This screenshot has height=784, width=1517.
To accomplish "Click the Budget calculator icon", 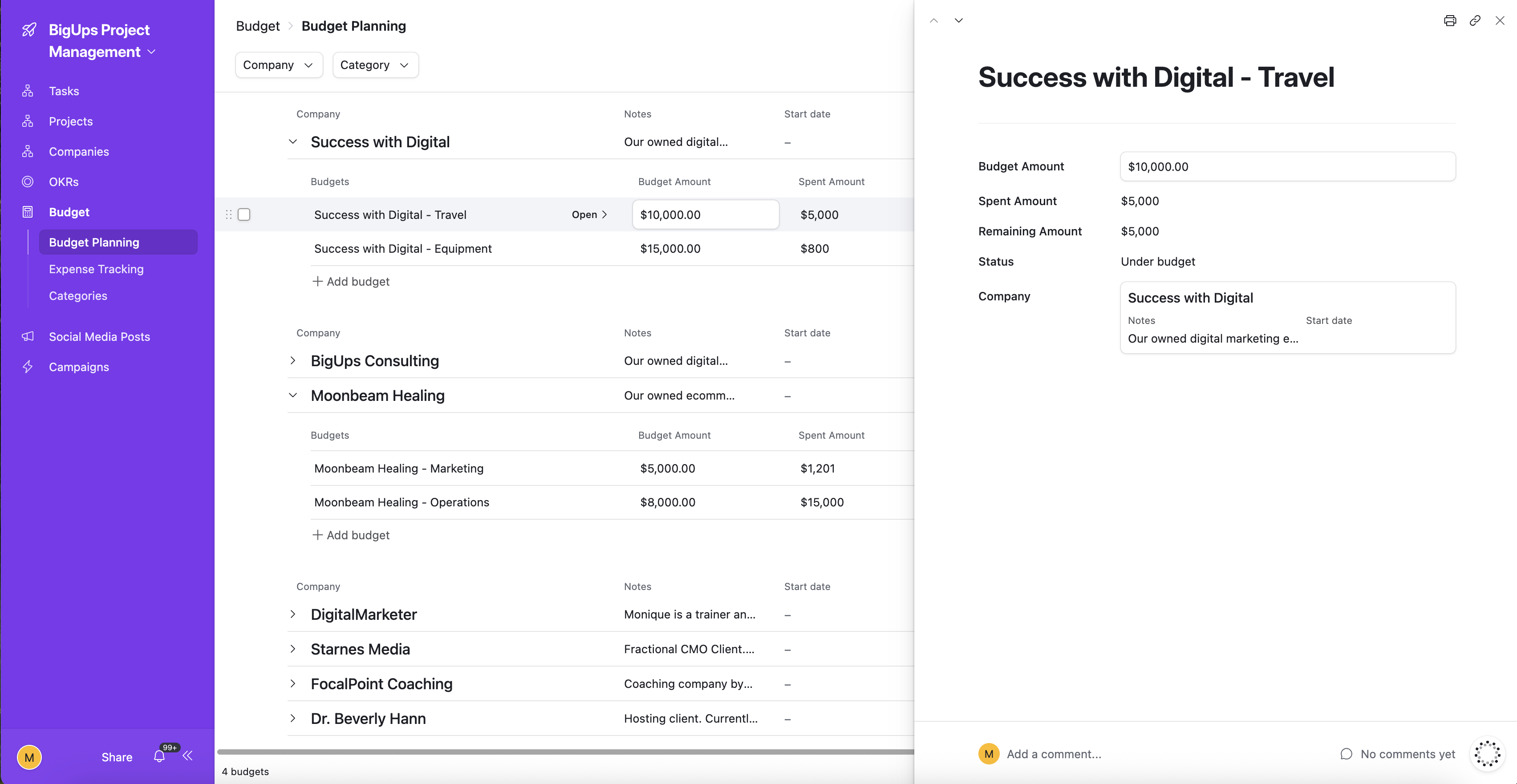I will pos(28,212).
